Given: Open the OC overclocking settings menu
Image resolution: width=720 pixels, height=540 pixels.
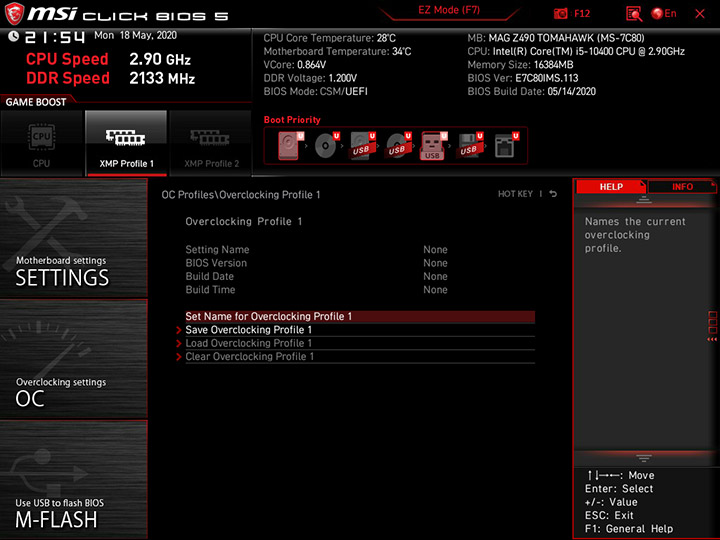Looking at the screenshot, I should tap(74, 359).
